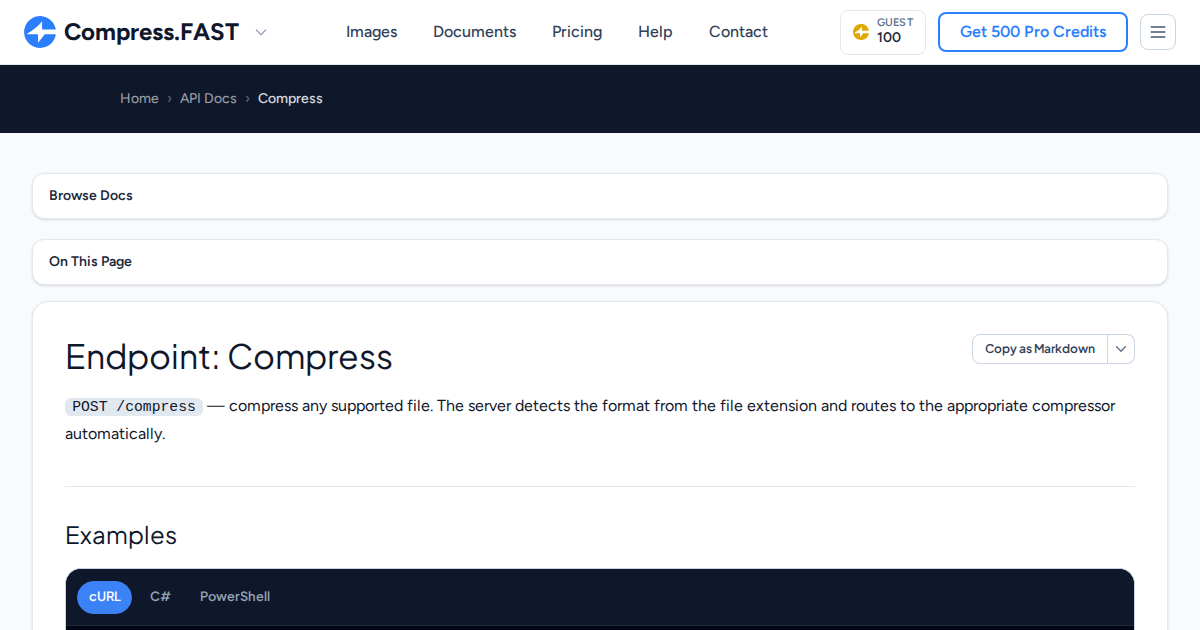Go to Home breadcrumb link

click(139, 98)
